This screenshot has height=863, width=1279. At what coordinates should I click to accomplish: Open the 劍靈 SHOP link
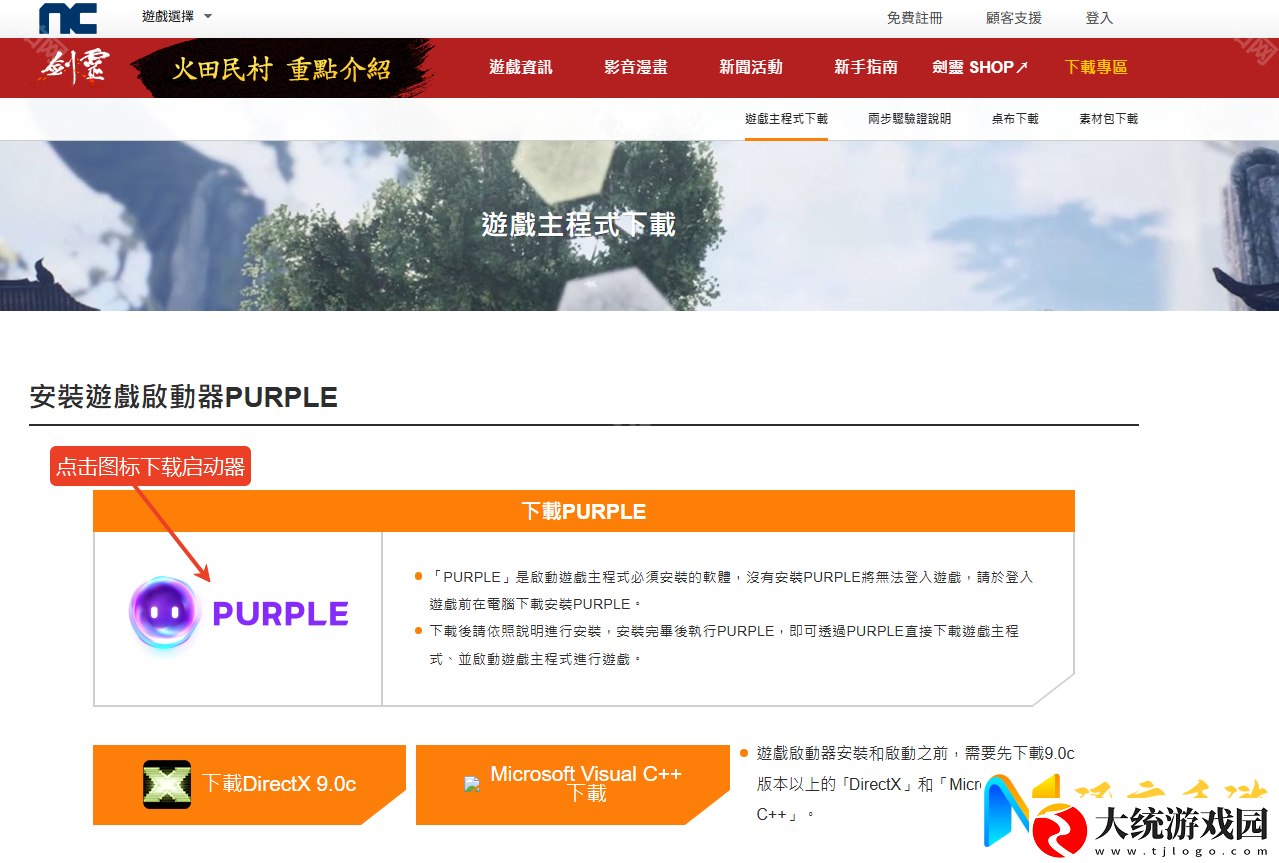980,67
